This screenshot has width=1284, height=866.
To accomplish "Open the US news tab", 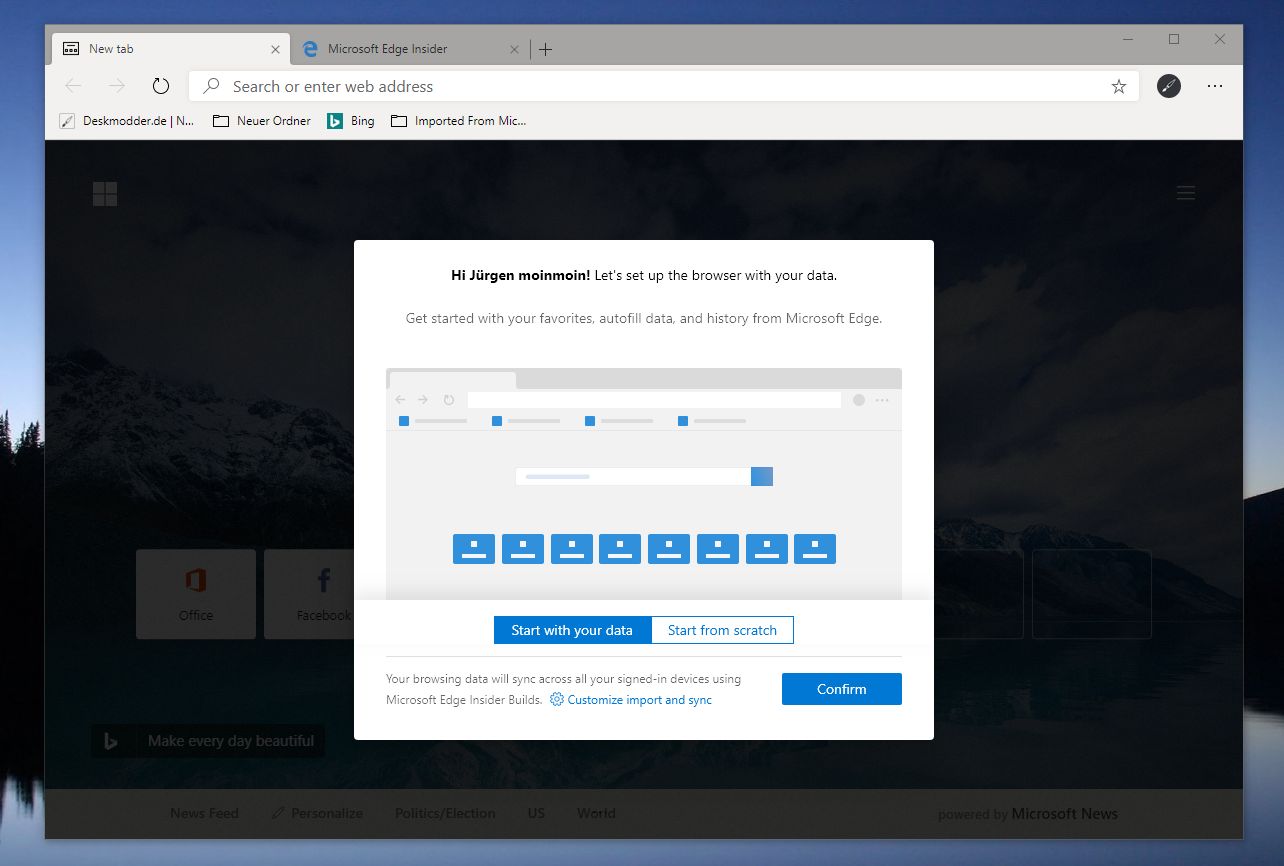I will pyautogui.click(x=536, y=814).
